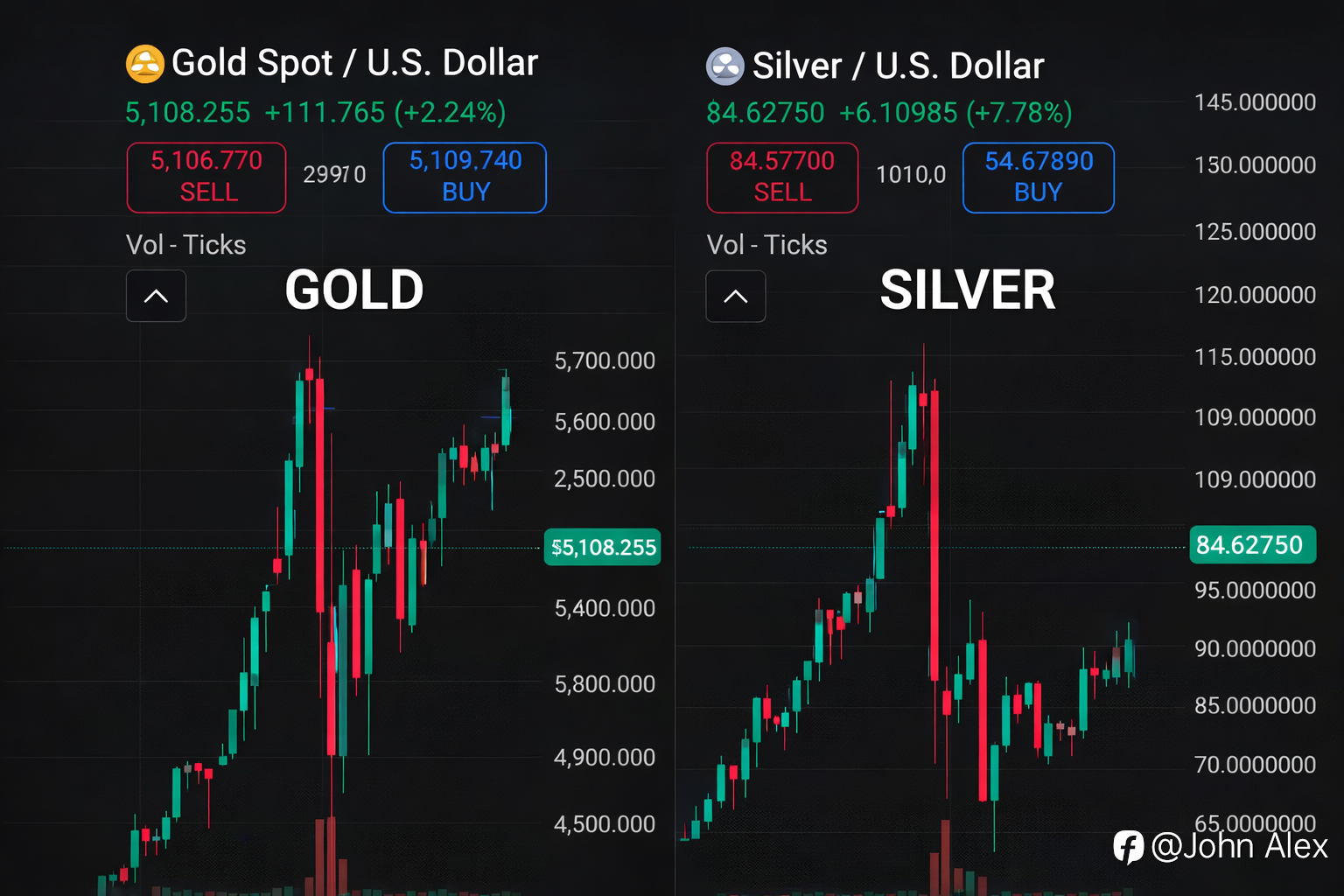The height and width of the screenshot is (896, 1344).
Task: Click the Facebook logo icon
Action: (x=1128, y=847)
